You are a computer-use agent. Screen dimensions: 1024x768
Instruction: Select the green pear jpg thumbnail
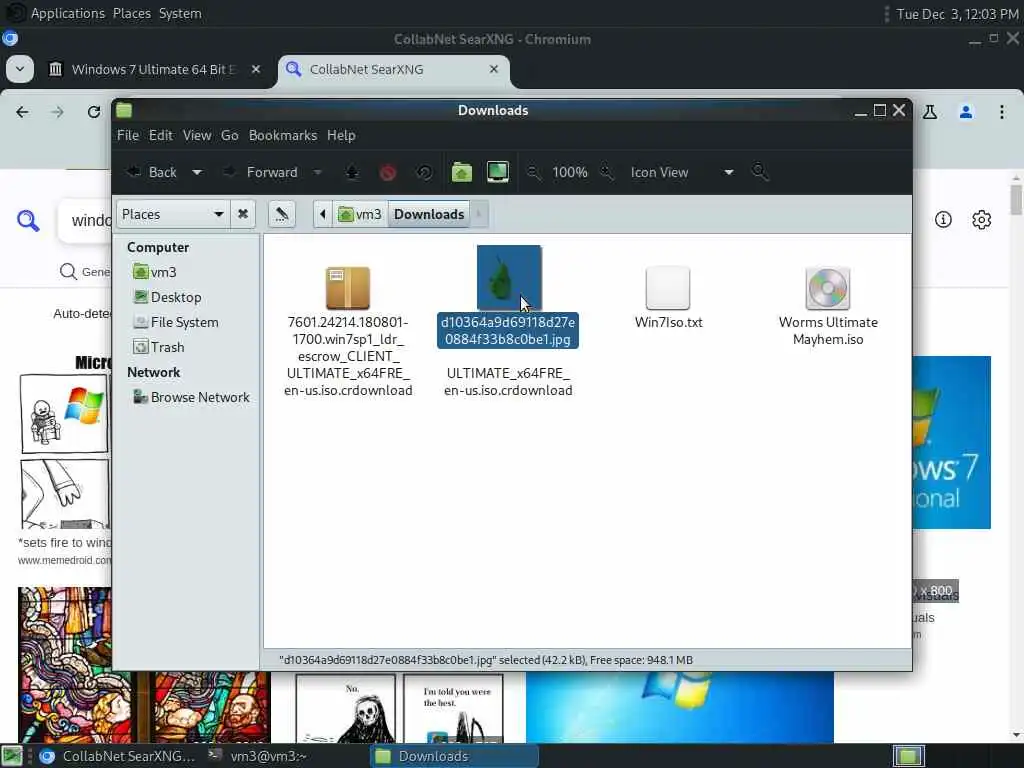point(509,278)
